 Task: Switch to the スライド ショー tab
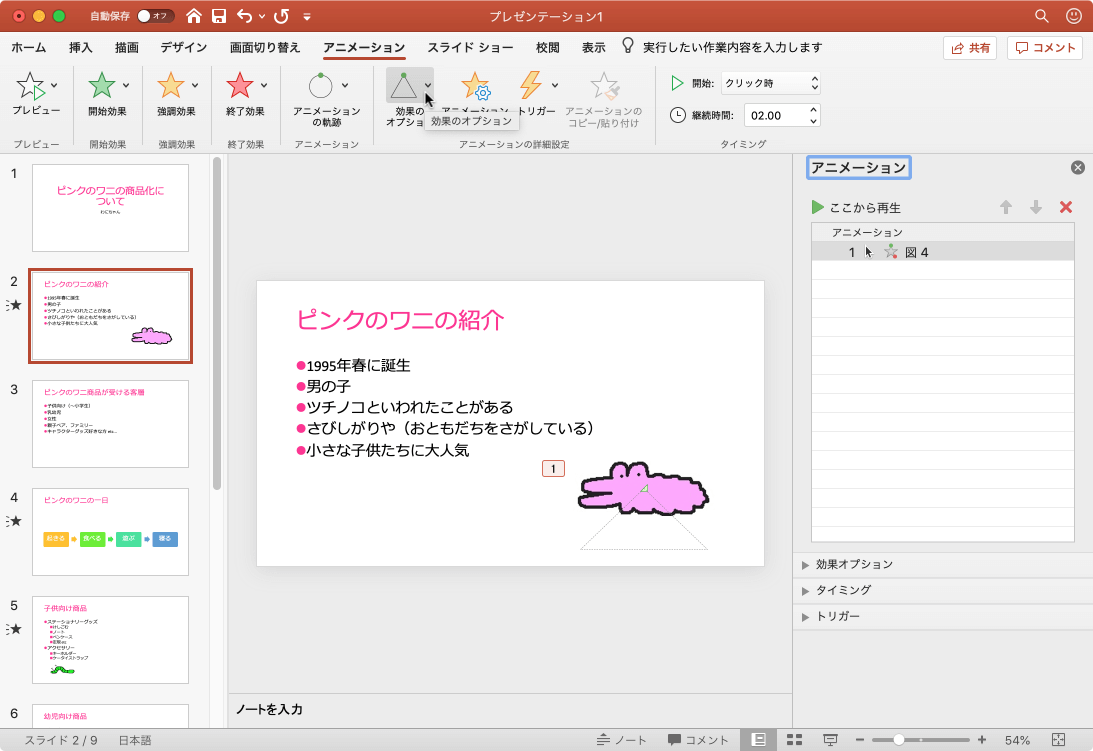point(470,48)
